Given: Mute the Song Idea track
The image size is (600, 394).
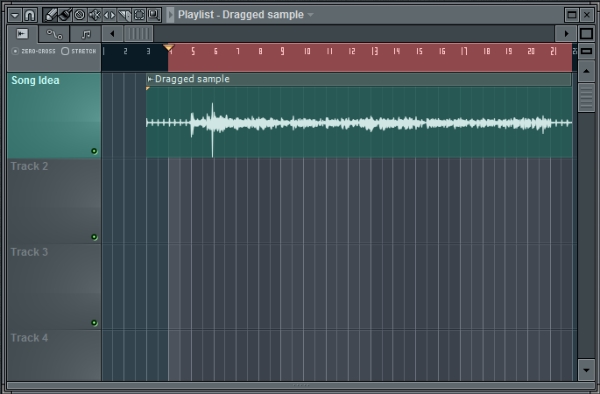Looking at the screenshot, I should pos(94,151).
